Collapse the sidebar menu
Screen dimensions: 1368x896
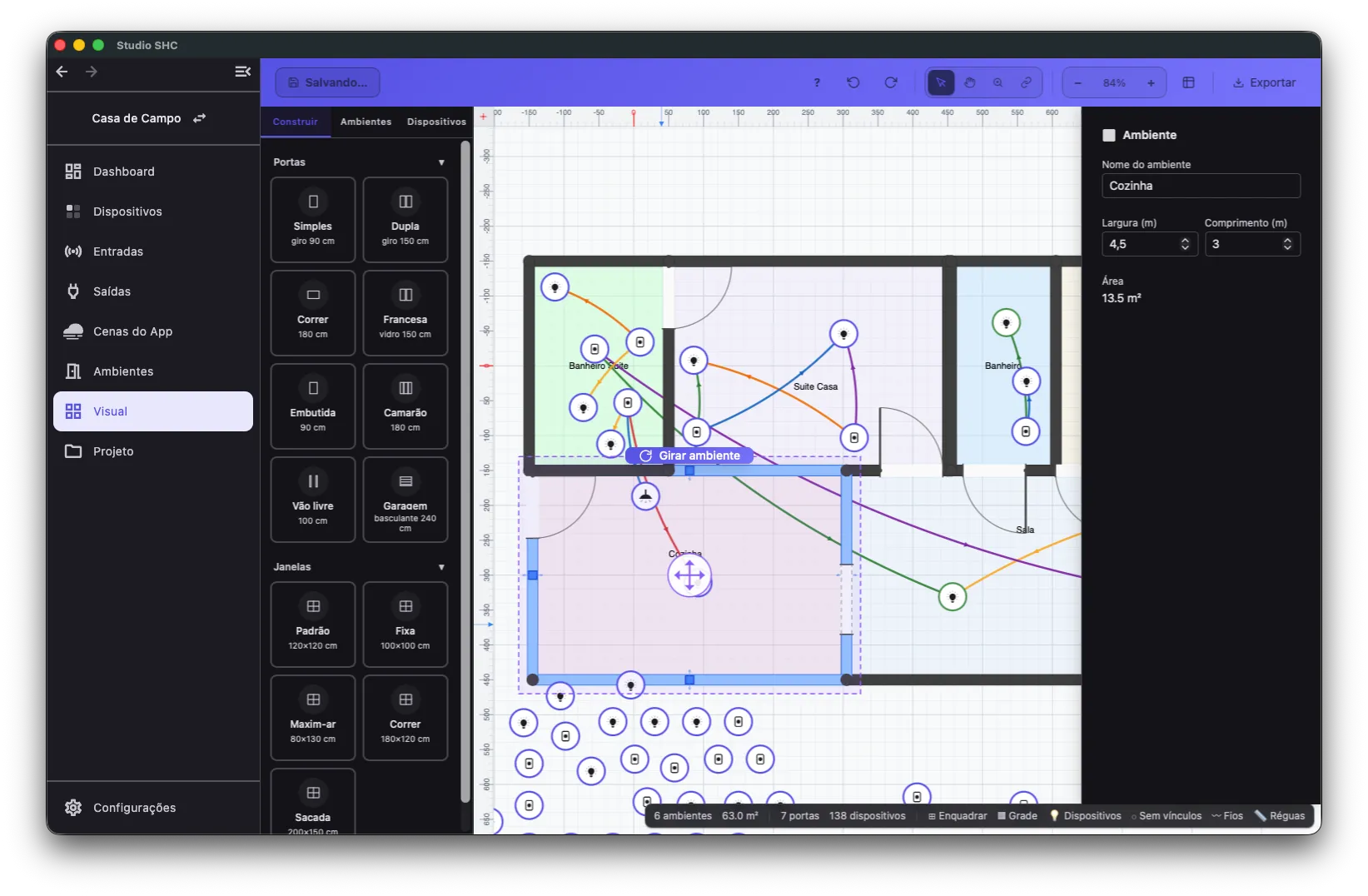(x=242, y=72)
